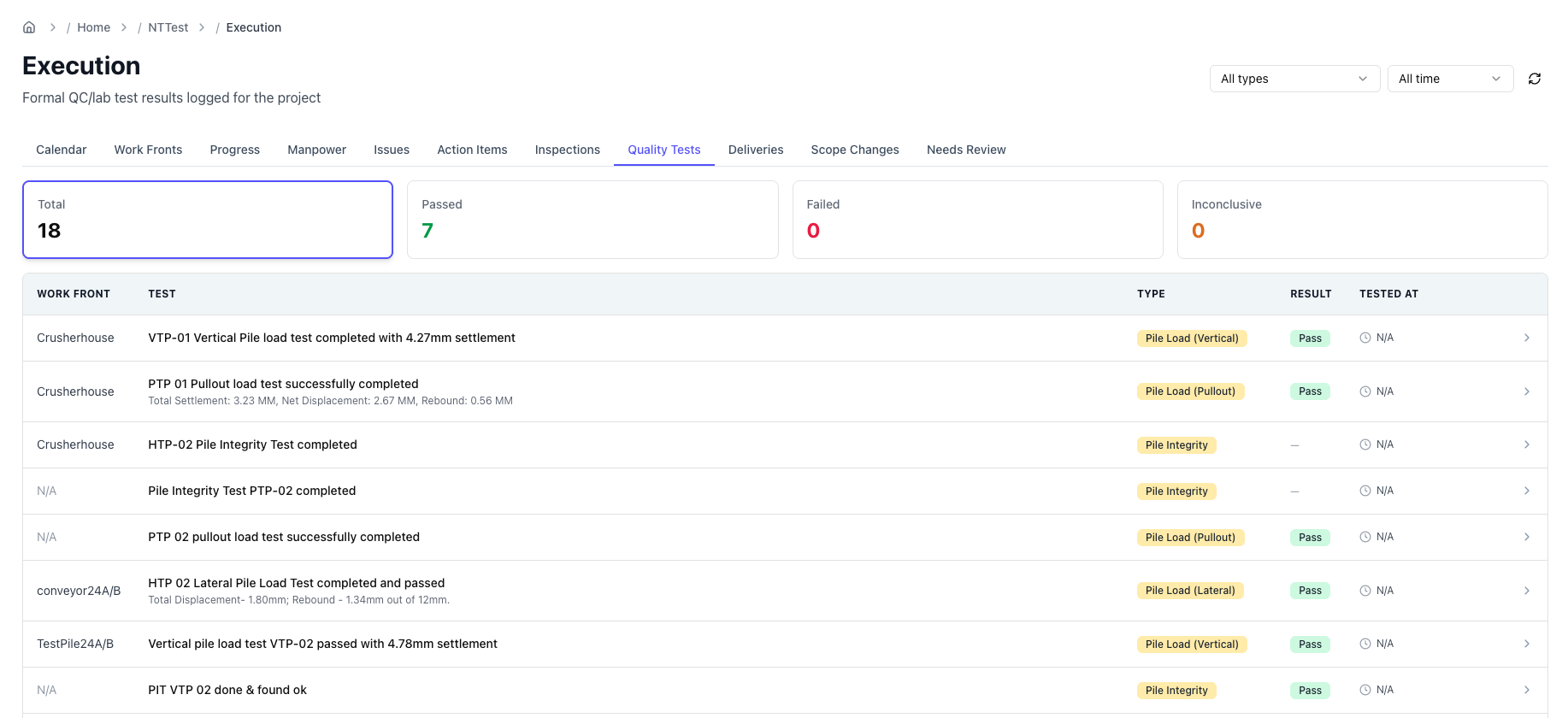Click Pile Integrity badge in PIT VTP 02 row
The image size is (1568, 718).
1176,691
